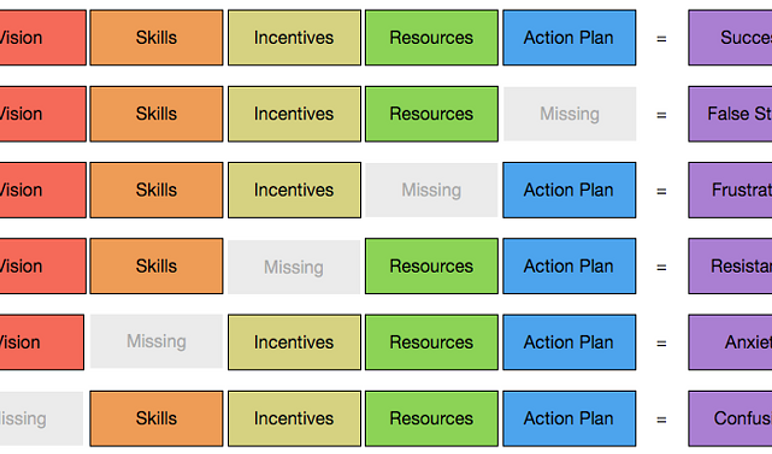
Task: Click the Action Plan box in the top row
Action: tap(569, 37)
